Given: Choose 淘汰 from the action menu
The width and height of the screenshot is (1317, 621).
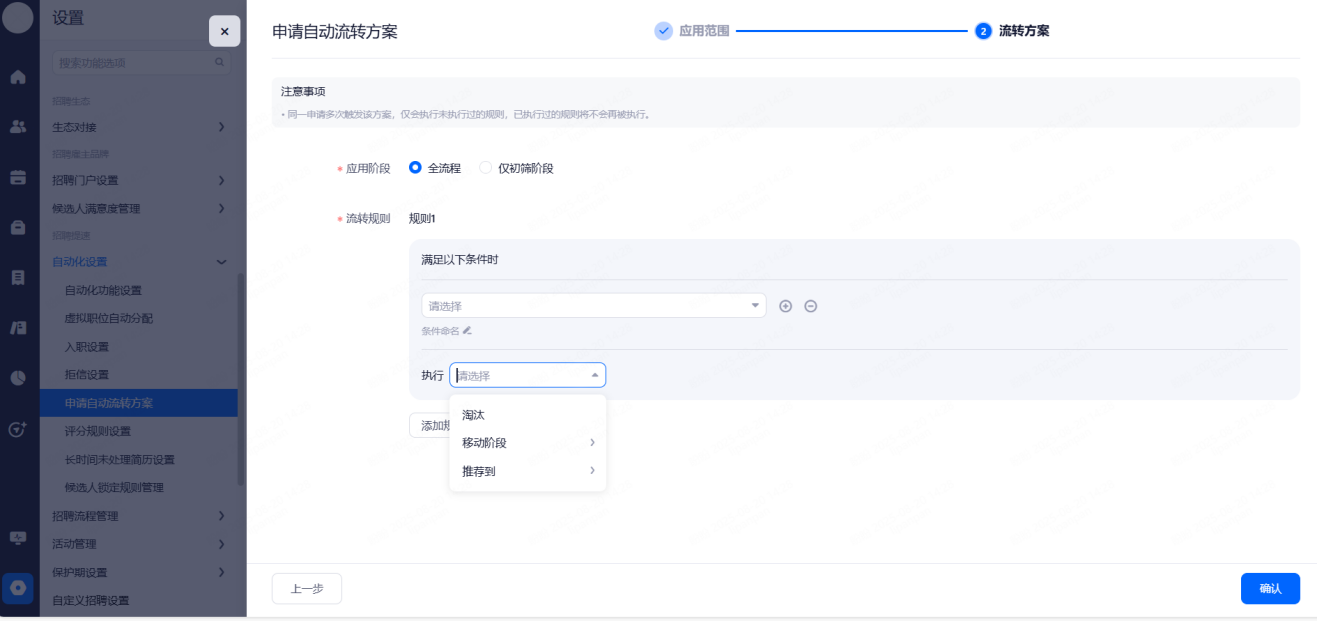Looking at the screenshot, I should (x=474, y=415).
